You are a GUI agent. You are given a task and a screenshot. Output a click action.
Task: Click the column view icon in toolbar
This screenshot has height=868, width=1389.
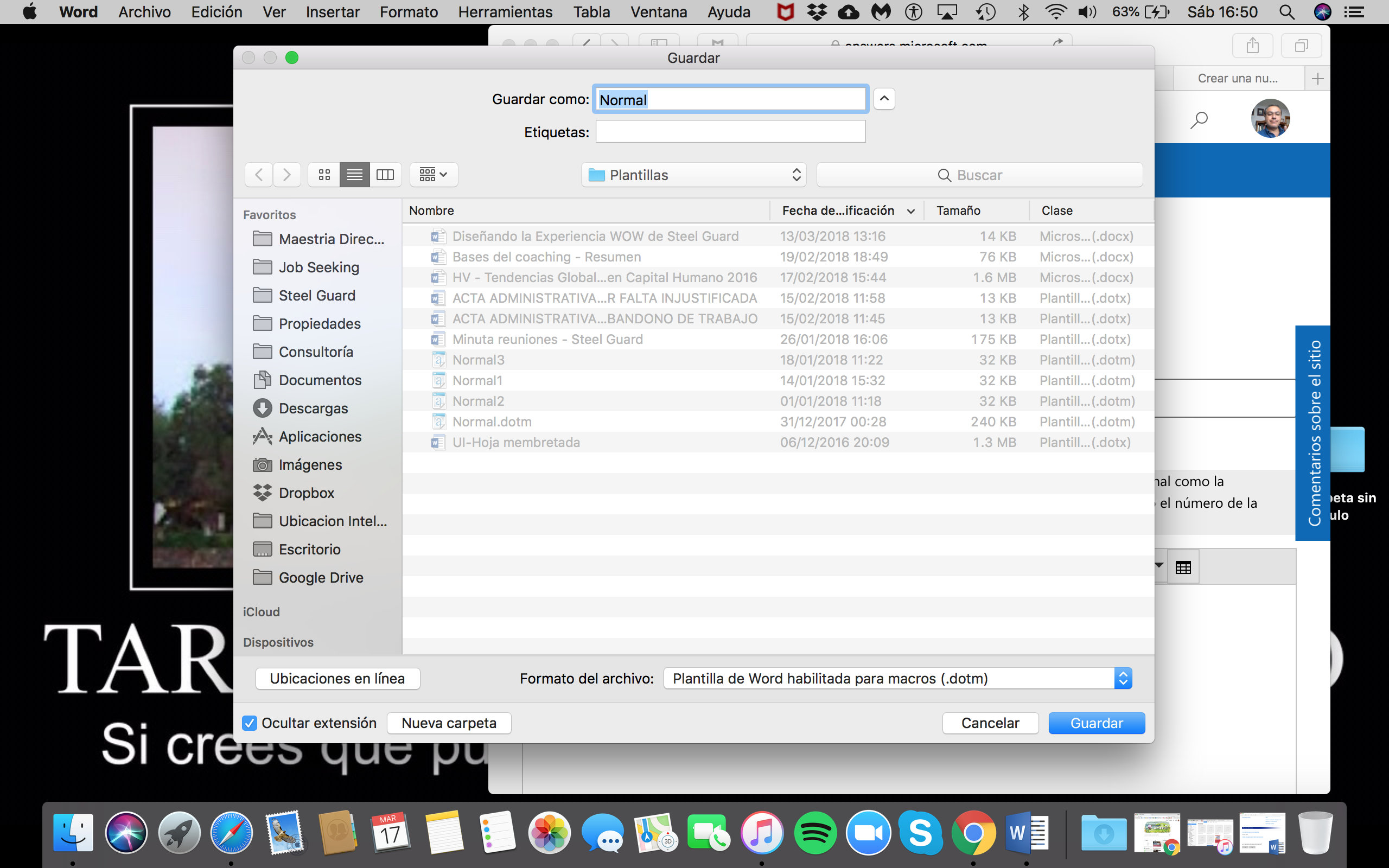pos(385,174)
